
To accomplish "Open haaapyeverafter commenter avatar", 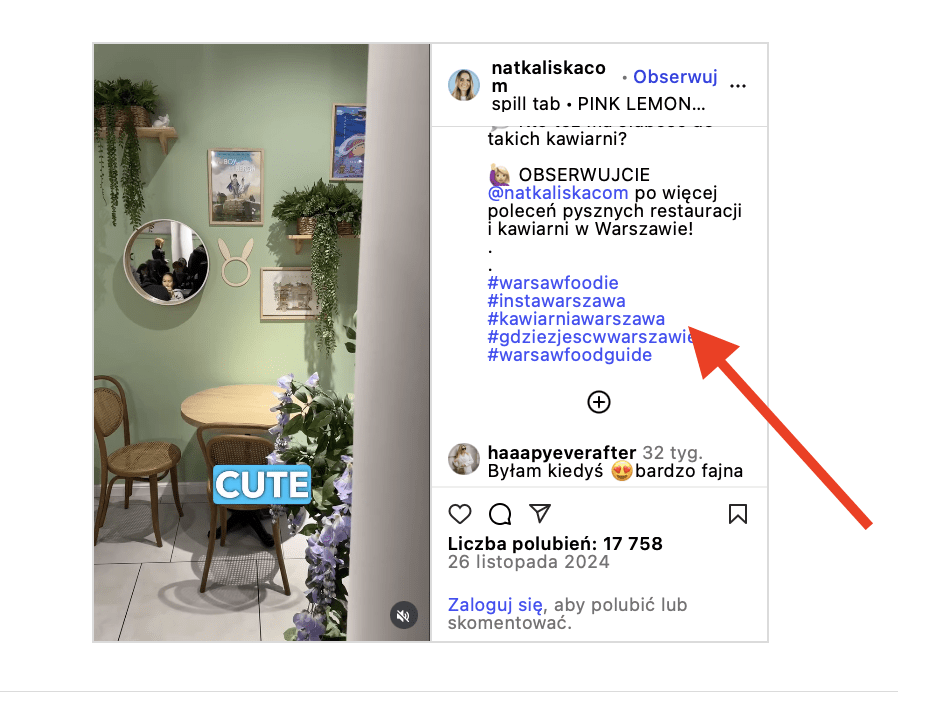I will pyautogui.click(x=464, y=459).
